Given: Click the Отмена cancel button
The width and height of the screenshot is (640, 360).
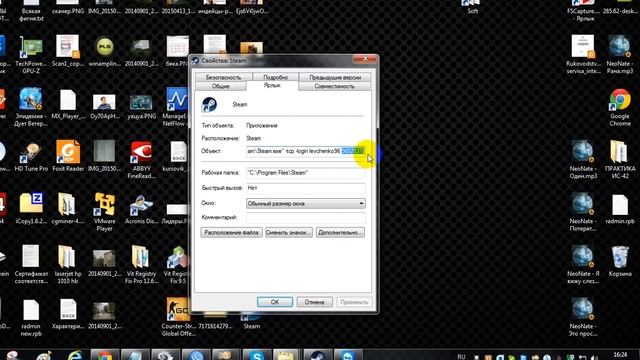Looking at the screenshot, I should (314, 302).
